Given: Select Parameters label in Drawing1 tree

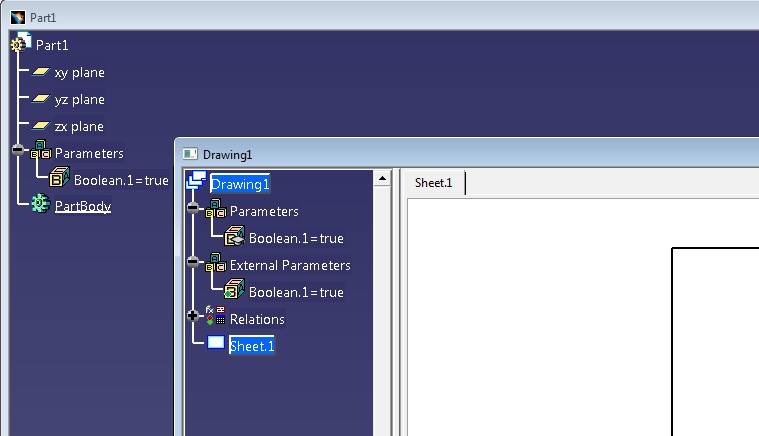Looking at the screenshot, I should click(264, 211).
